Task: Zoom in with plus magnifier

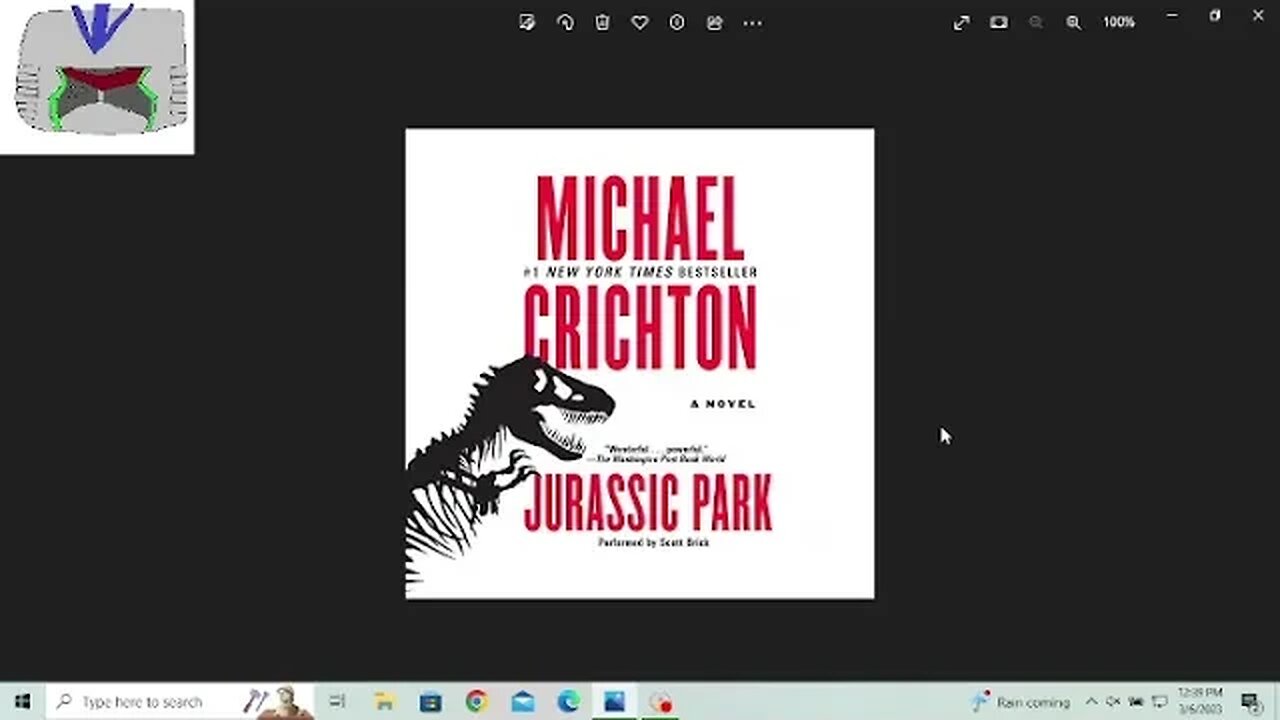Action: coord(1074,22)
